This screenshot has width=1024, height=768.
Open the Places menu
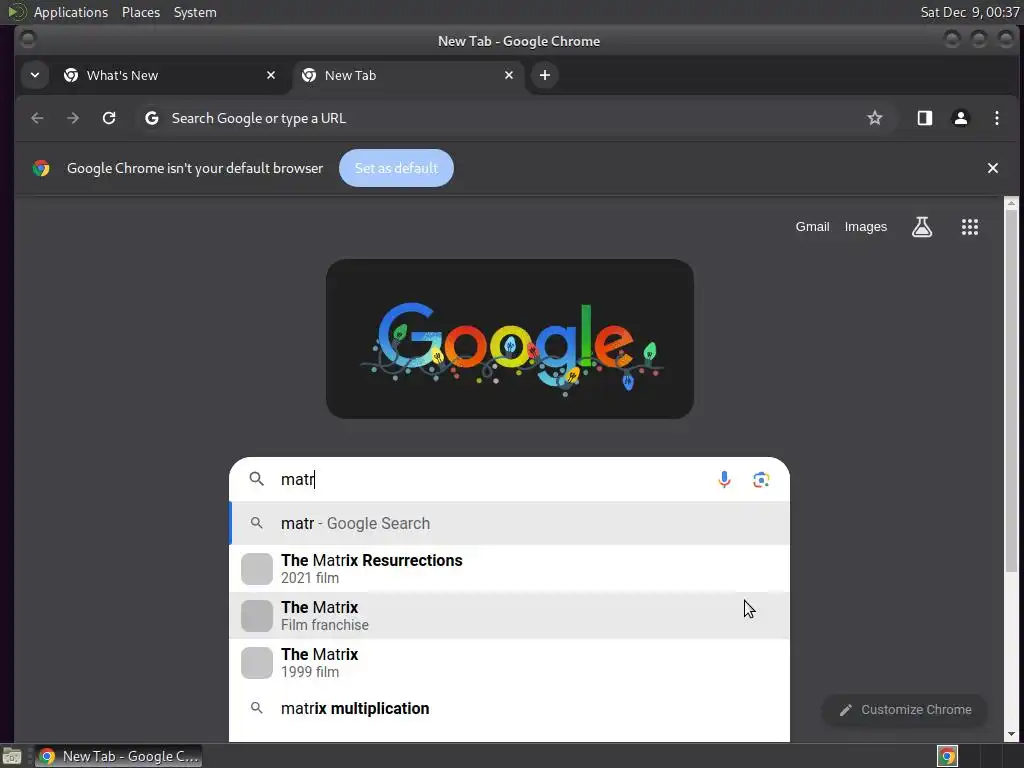click(140, 12)
